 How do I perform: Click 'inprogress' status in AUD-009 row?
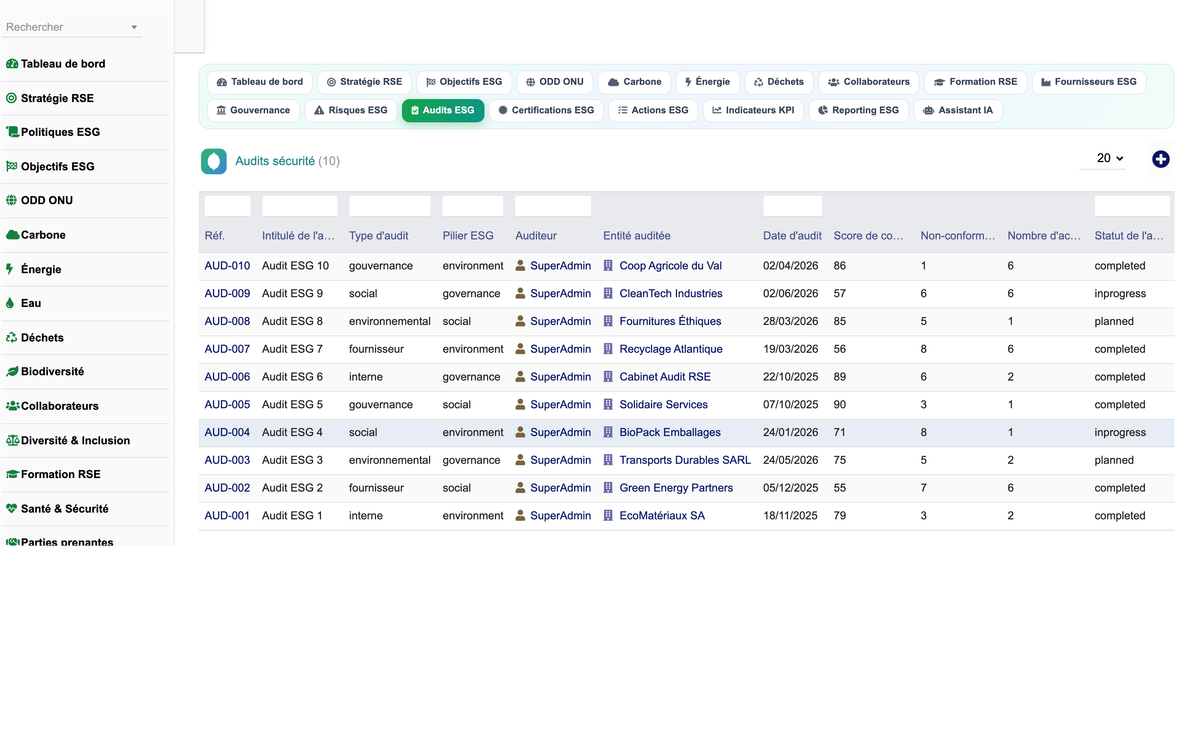click(x=1120, y=293)
